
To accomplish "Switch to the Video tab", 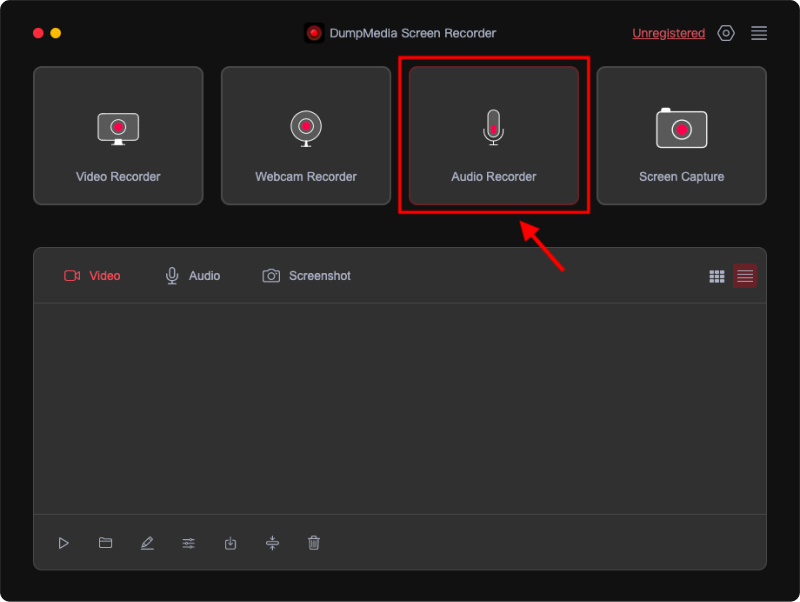I will 92,276.
